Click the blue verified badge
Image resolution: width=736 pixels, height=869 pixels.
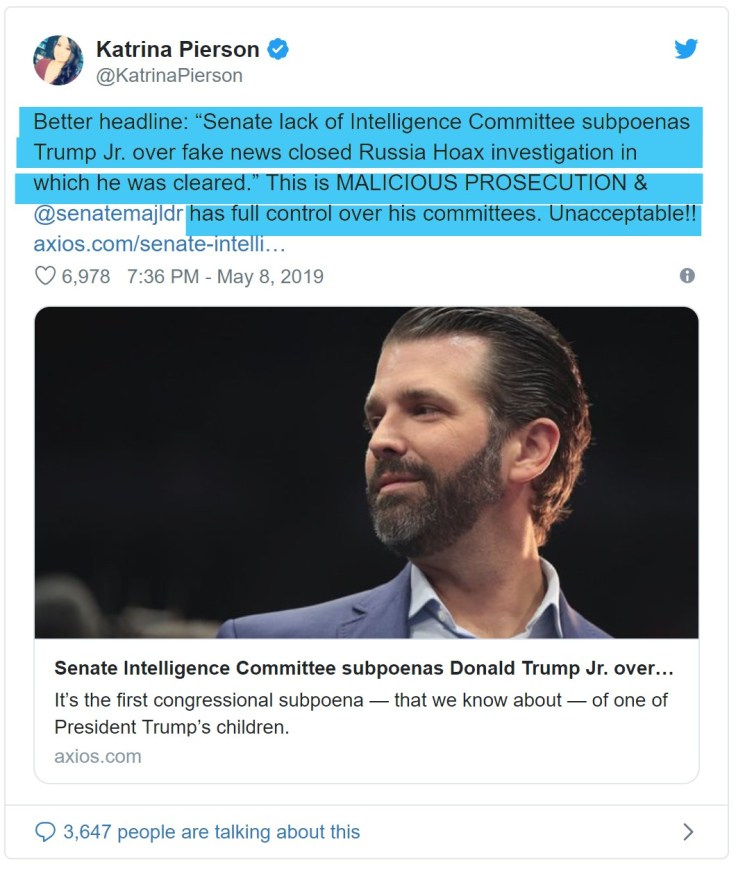[x=279, y=49]
